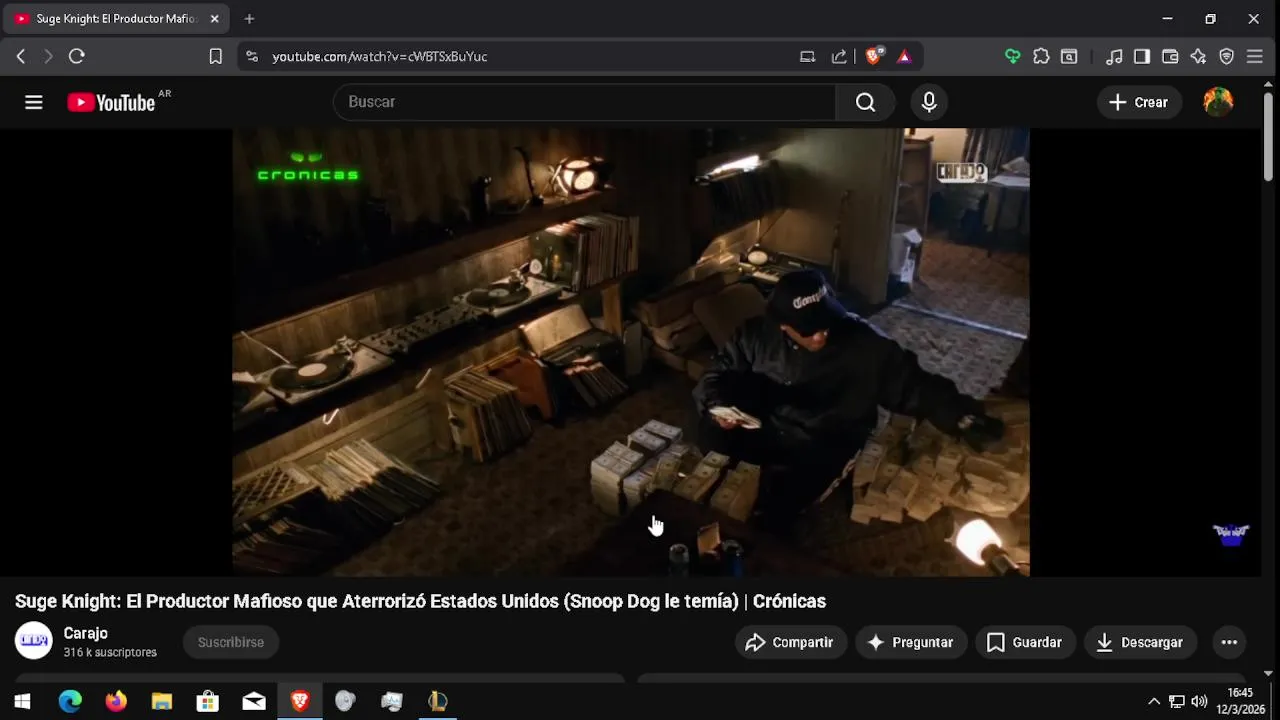Expand the system tray hidden icons

click(x=1154, y=701)
